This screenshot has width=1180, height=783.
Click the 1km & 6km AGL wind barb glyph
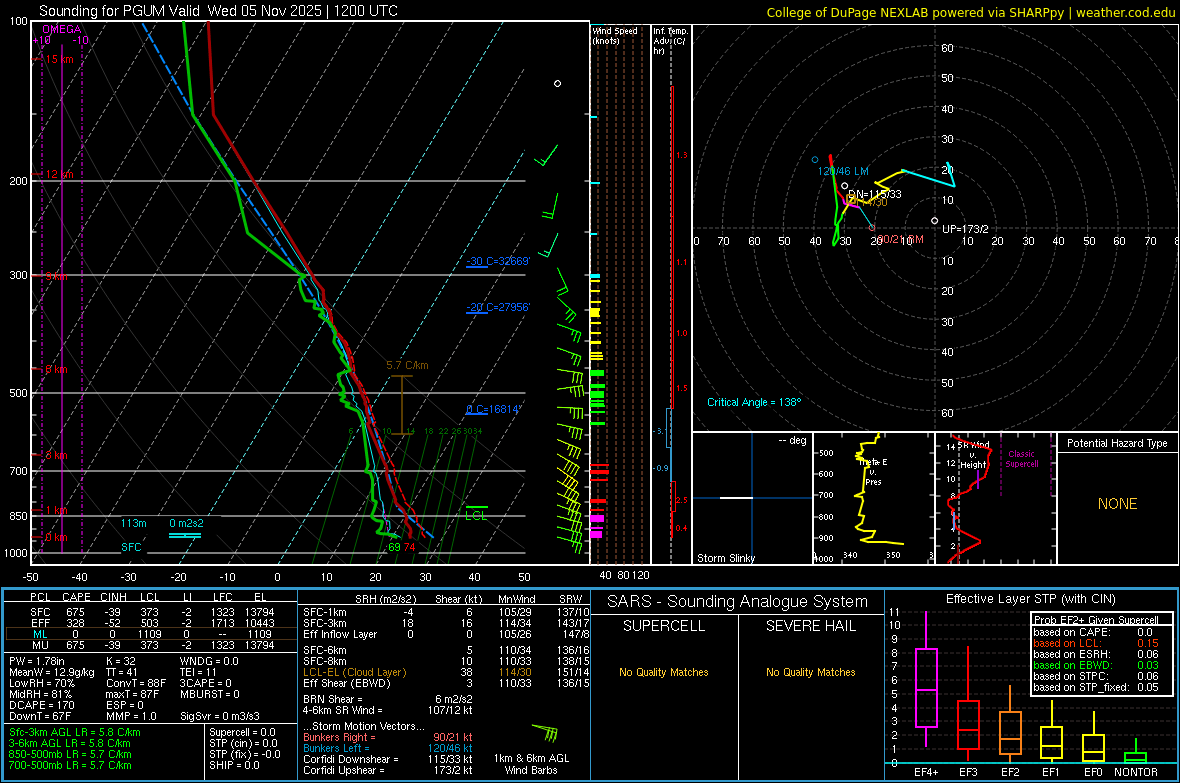(x=545, y=733)
